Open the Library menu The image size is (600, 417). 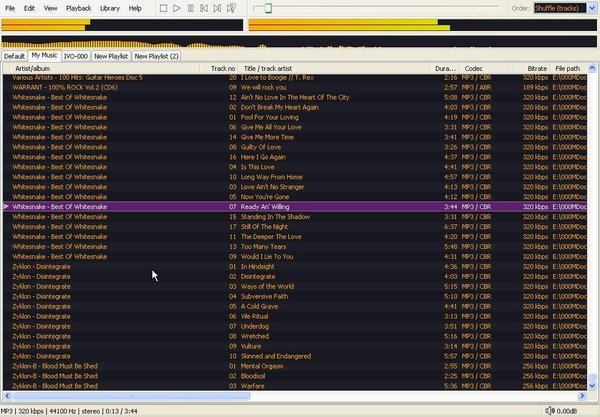[x=110, y=8]
